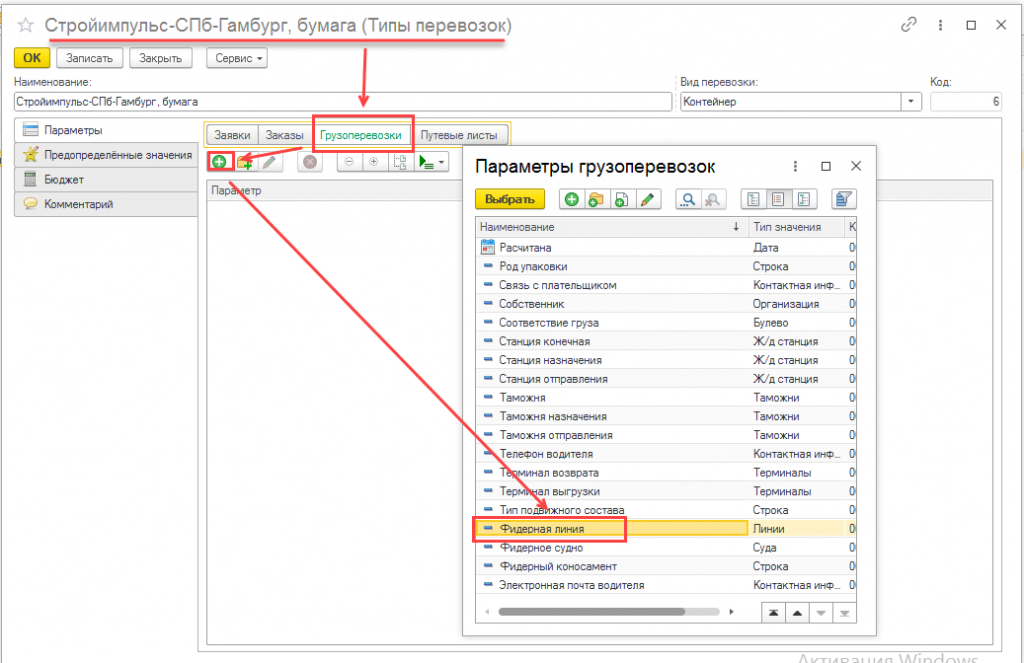The height and width of the screenshot is (663, 1024).
Task: Select the Телефон водителя row
Action: [665, 454]
